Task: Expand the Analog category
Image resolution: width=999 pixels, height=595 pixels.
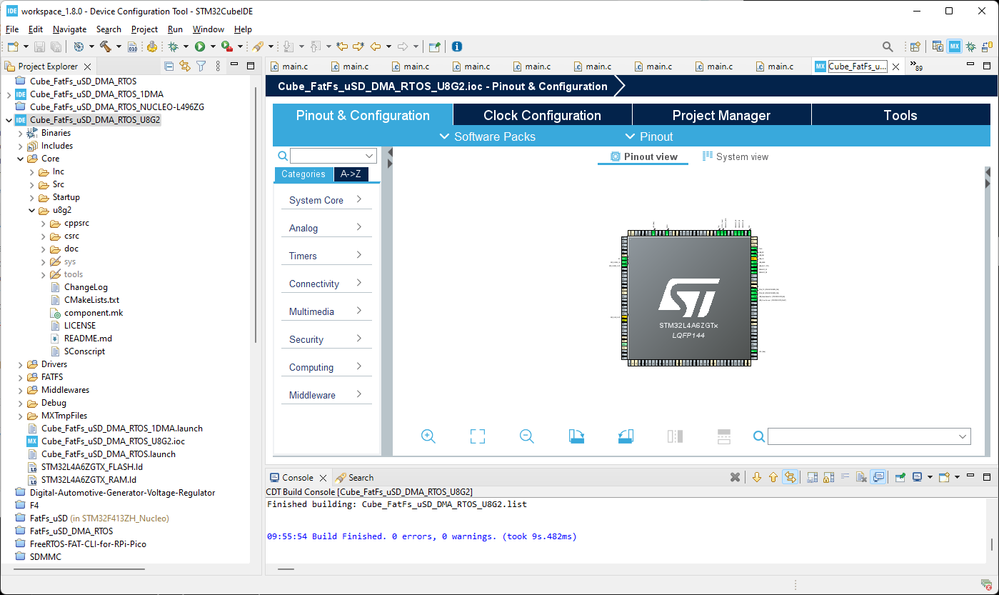Action: coord(326,228)
